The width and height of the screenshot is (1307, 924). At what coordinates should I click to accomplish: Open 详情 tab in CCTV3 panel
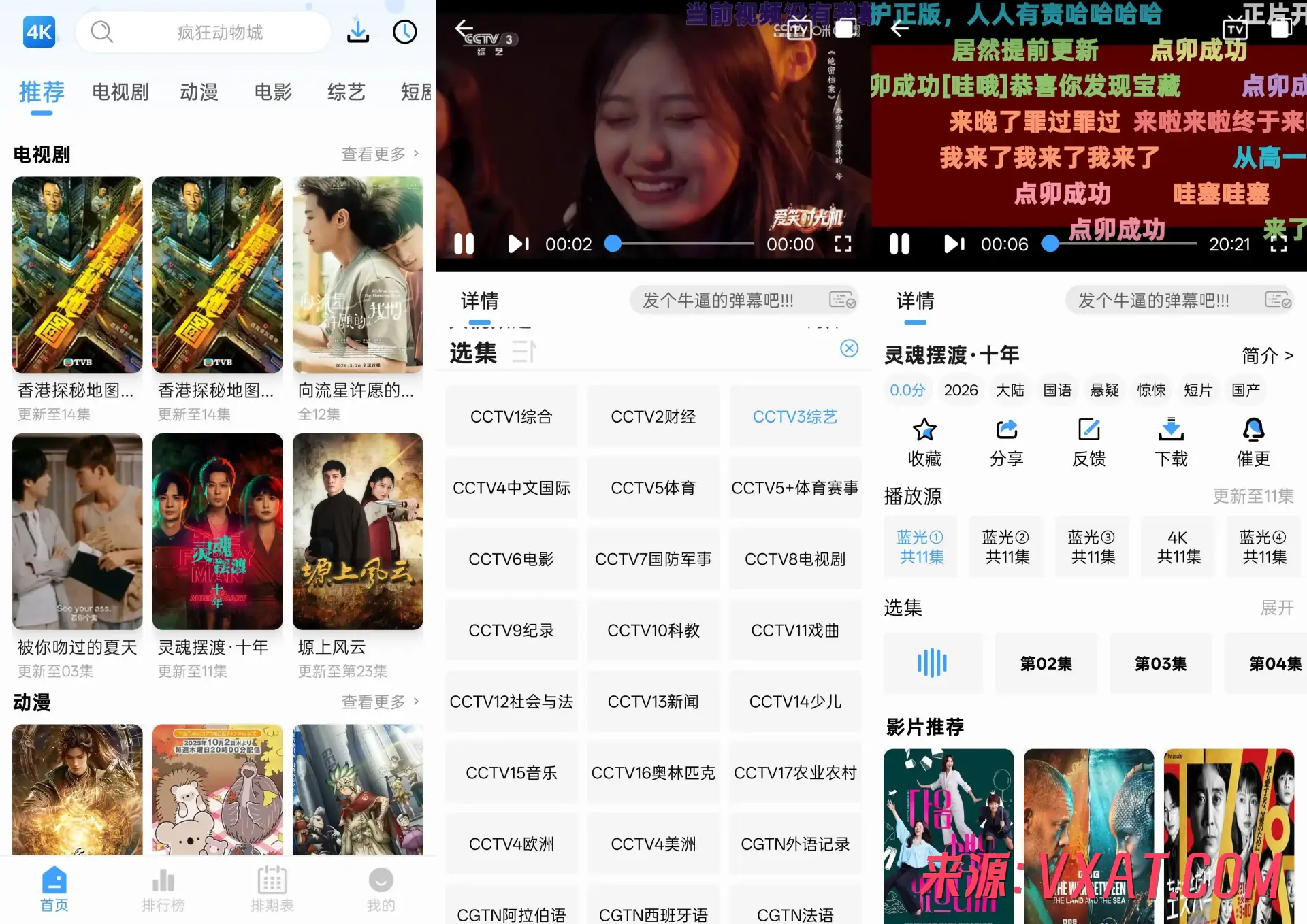tap(479, 301)
